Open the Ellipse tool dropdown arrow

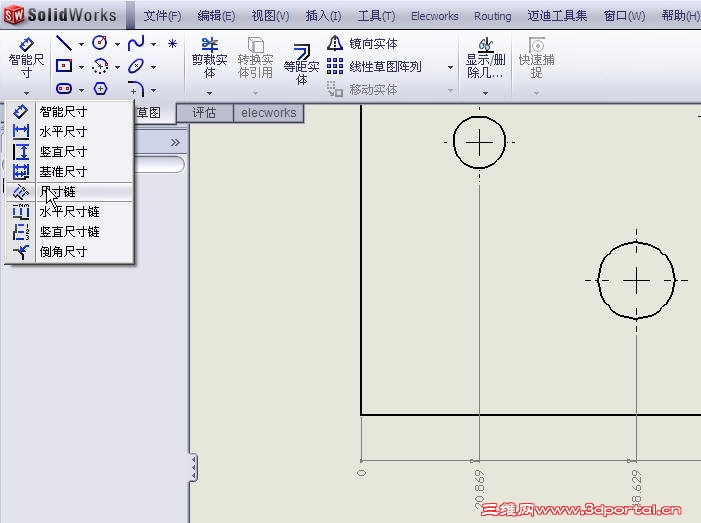tap(153, 67)
